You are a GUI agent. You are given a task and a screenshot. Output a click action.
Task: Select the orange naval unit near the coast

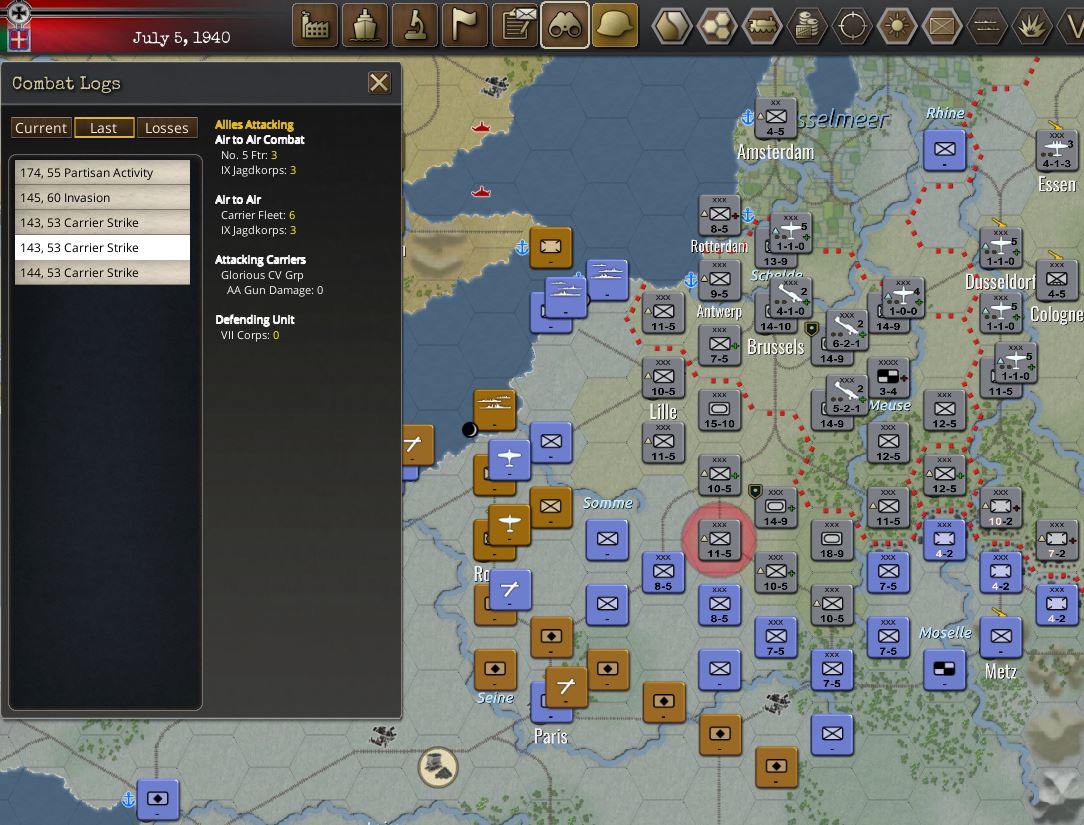click(x=494, y=410)
